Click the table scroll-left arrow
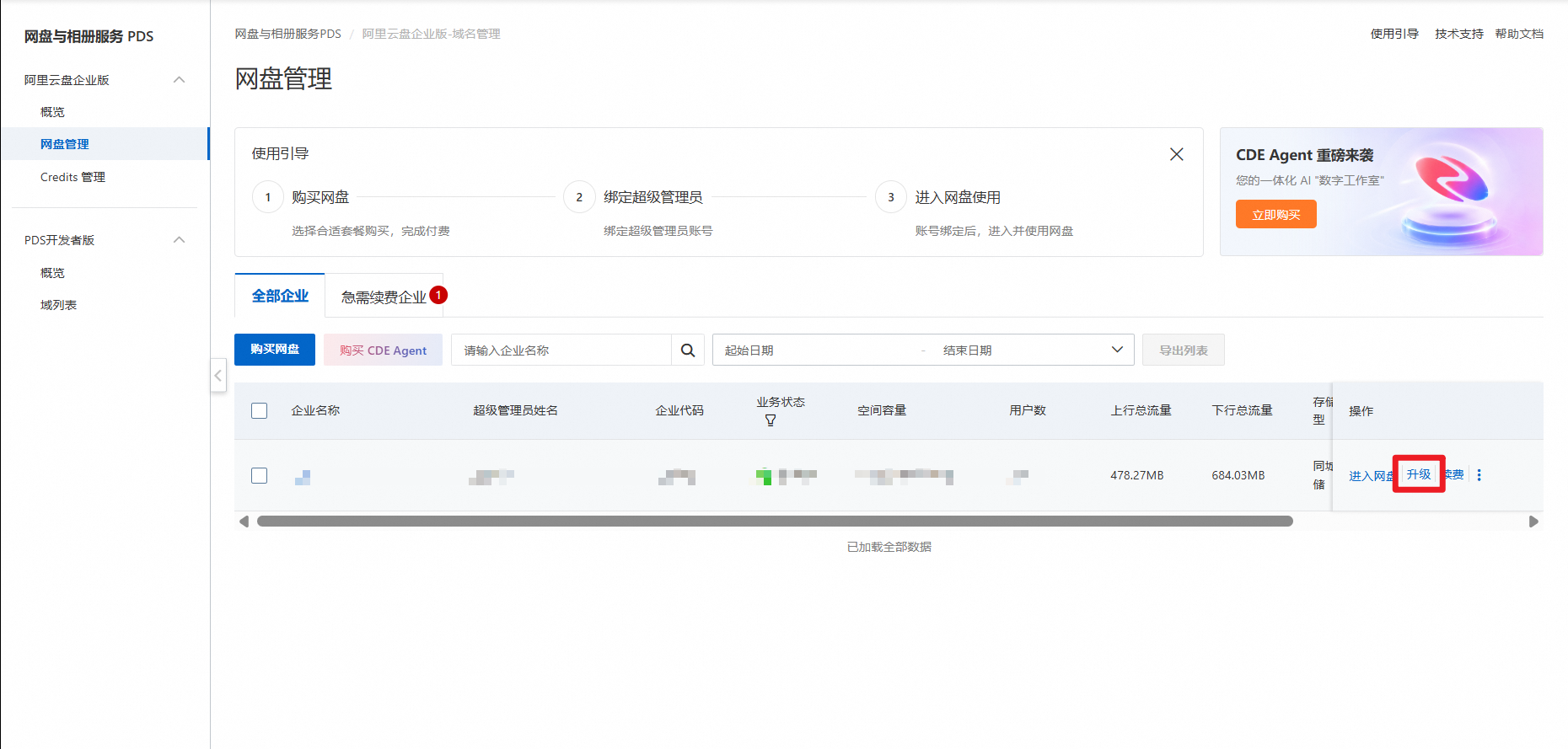Screen dimensions: 1568x749 [x=244, y=522]
